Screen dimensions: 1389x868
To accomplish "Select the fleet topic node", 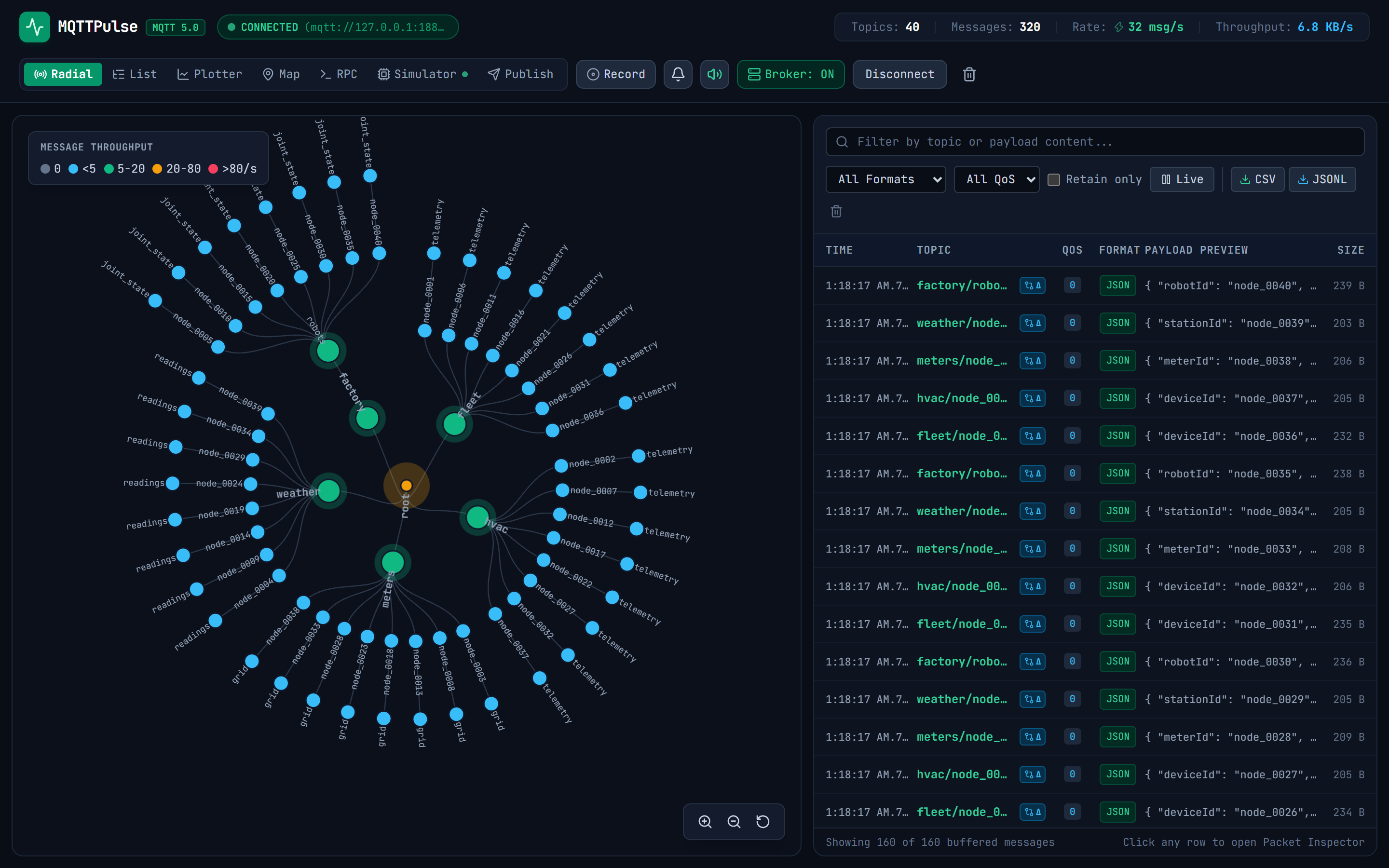I will [455, 424].
